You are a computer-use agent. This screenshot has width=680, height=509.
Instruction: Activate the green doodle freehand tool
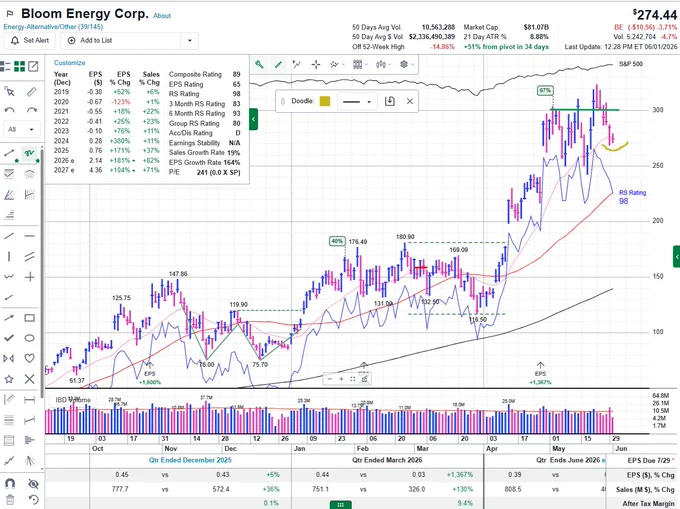point(29,153)
